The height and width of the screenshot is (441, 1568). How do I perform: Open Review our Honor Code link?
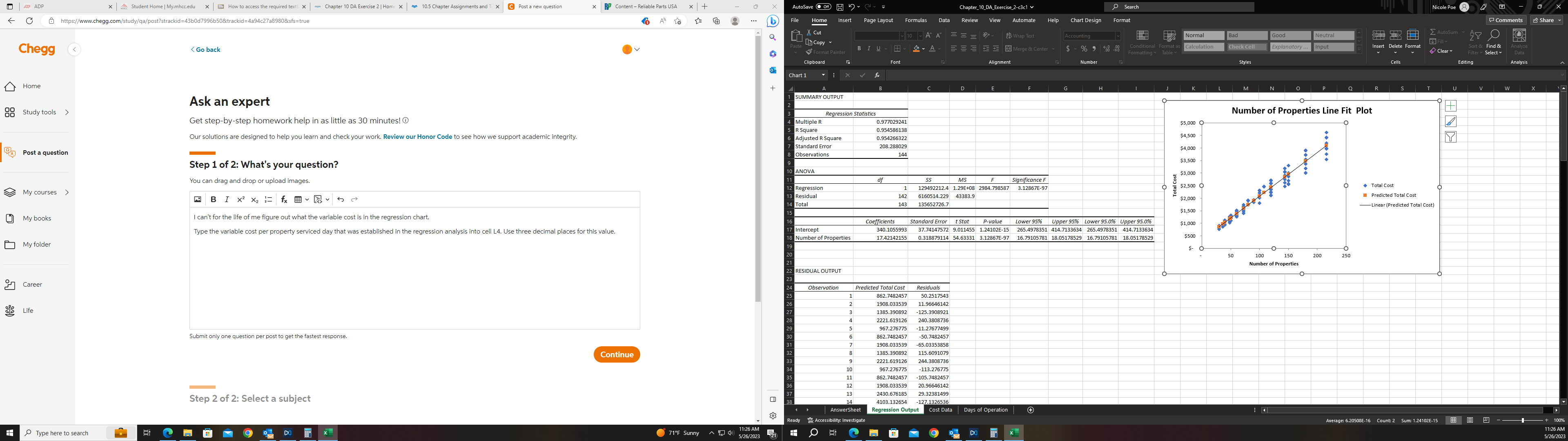click(x=418, y=136)
